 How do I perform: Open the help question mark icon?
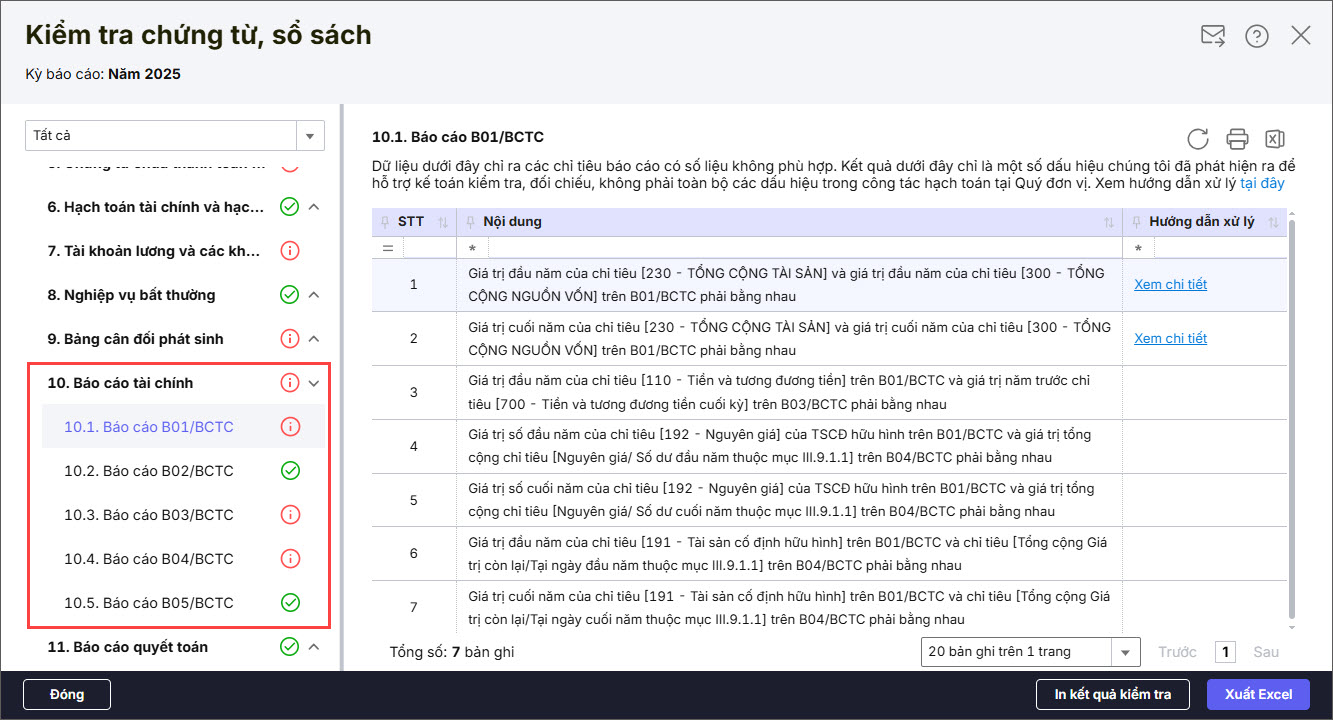(1256, 36)
